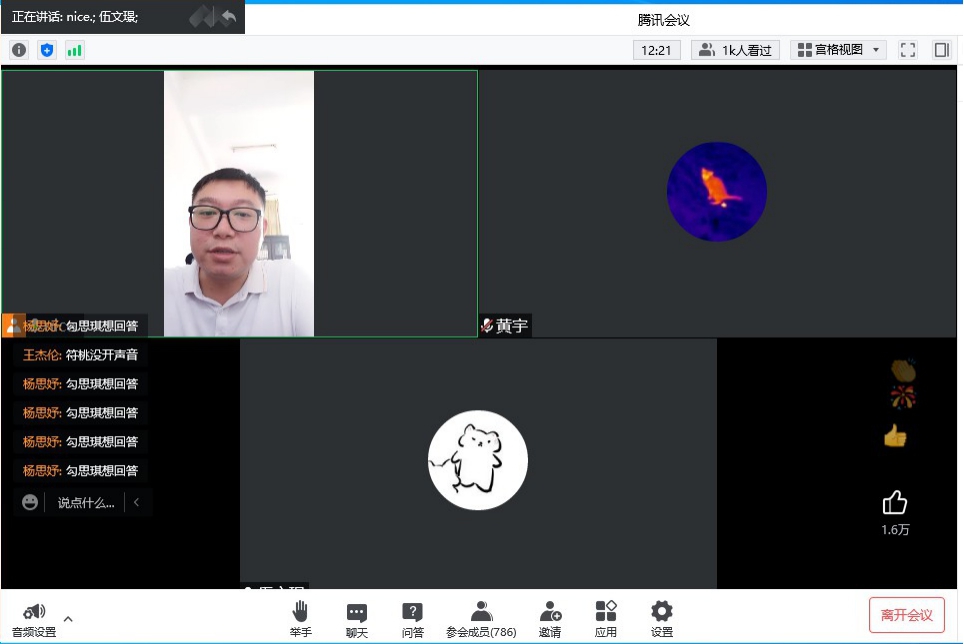Click the 1k人看过 viewers button
Screen dimensions: 964x644
click(735, 50)
